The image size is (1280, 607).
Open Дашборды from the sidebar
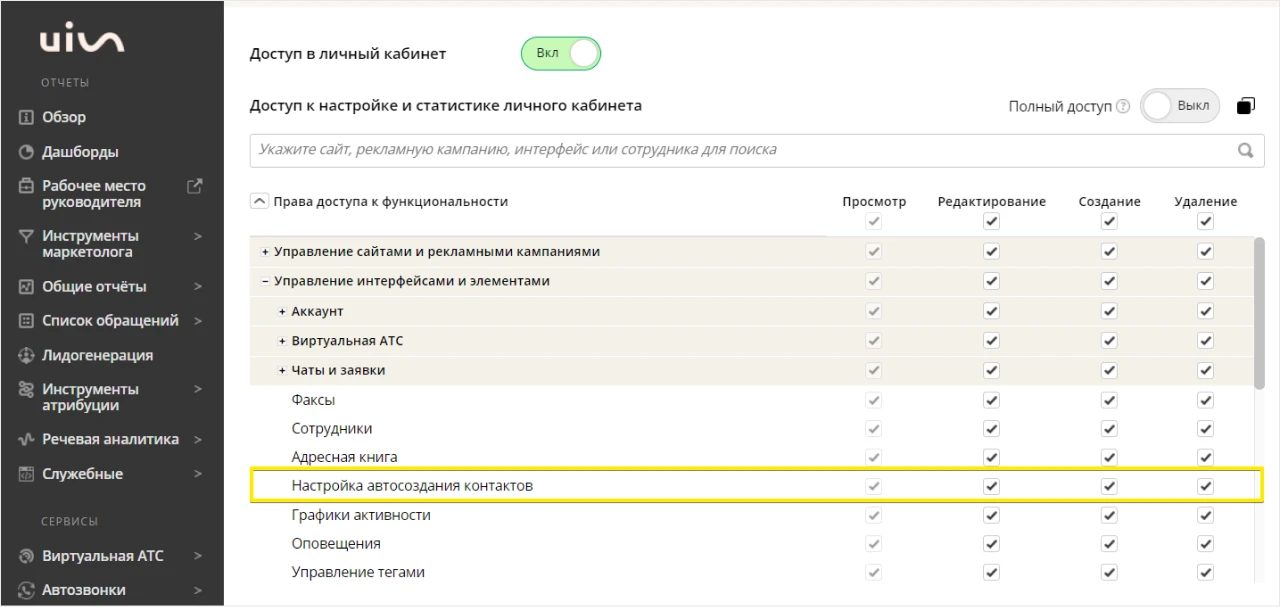pos(80,152)
